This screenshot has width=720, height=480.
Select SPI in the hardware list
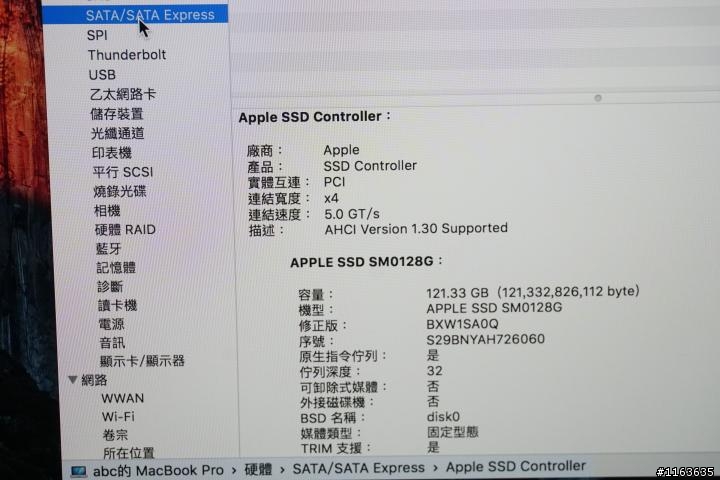(97, 35)
